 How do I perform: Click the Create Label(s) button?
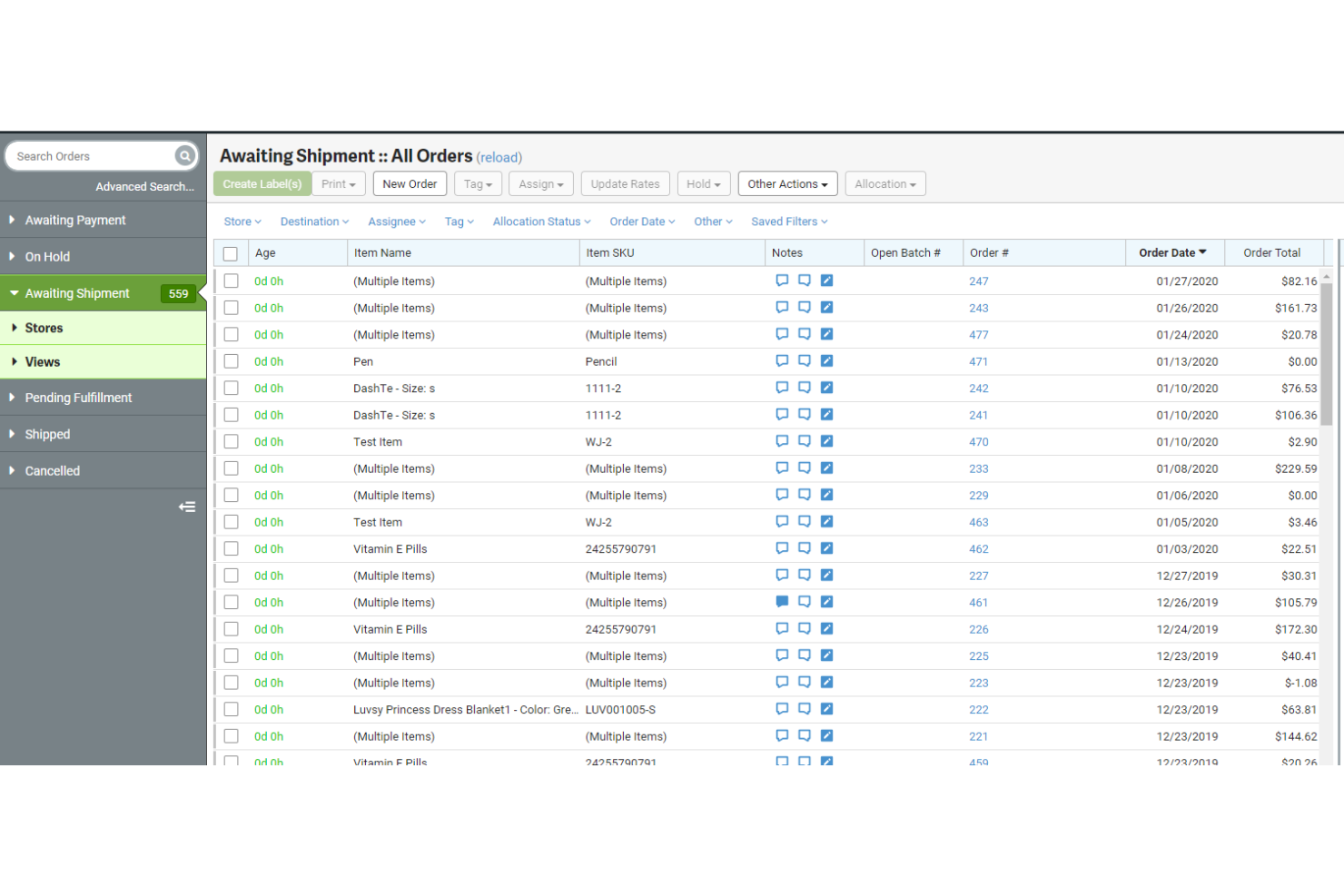pos(262,183)
